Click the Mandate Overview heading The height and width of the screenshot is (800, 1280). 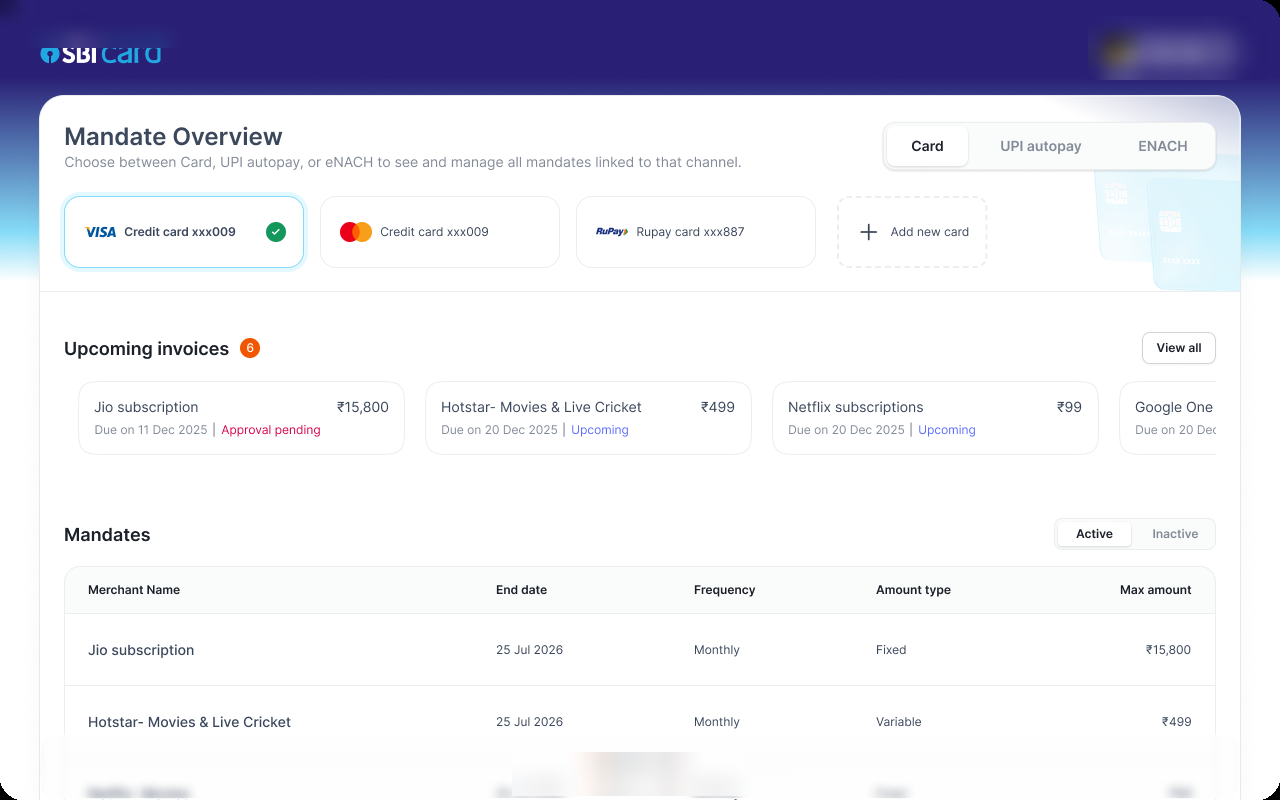tap(174, 137)
